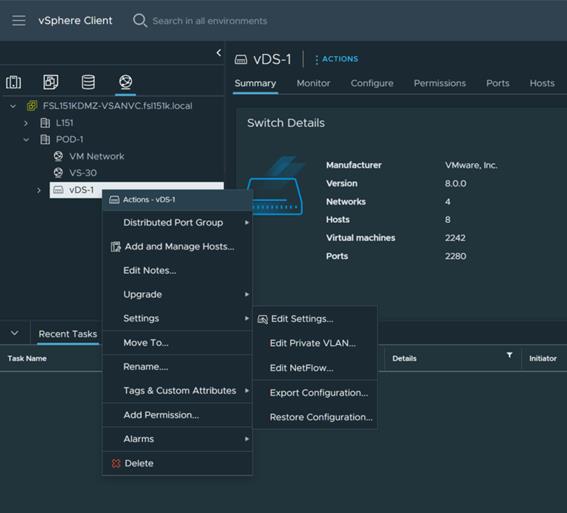
Task: Click the Actions - vDS-1 header icon
Action: [x=114, y=200]
